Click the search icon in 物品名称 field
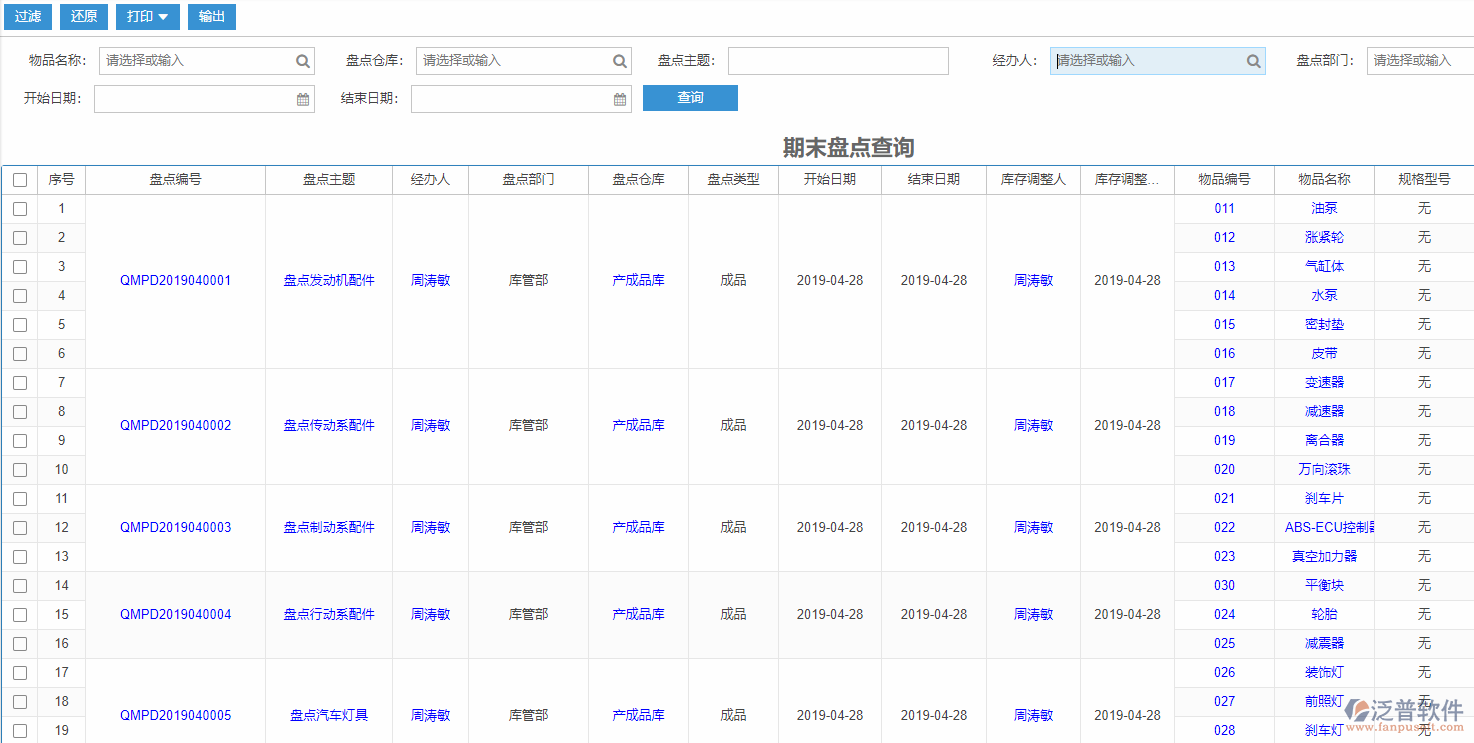Screen dimensions: 1474x743 coord(302,61)
